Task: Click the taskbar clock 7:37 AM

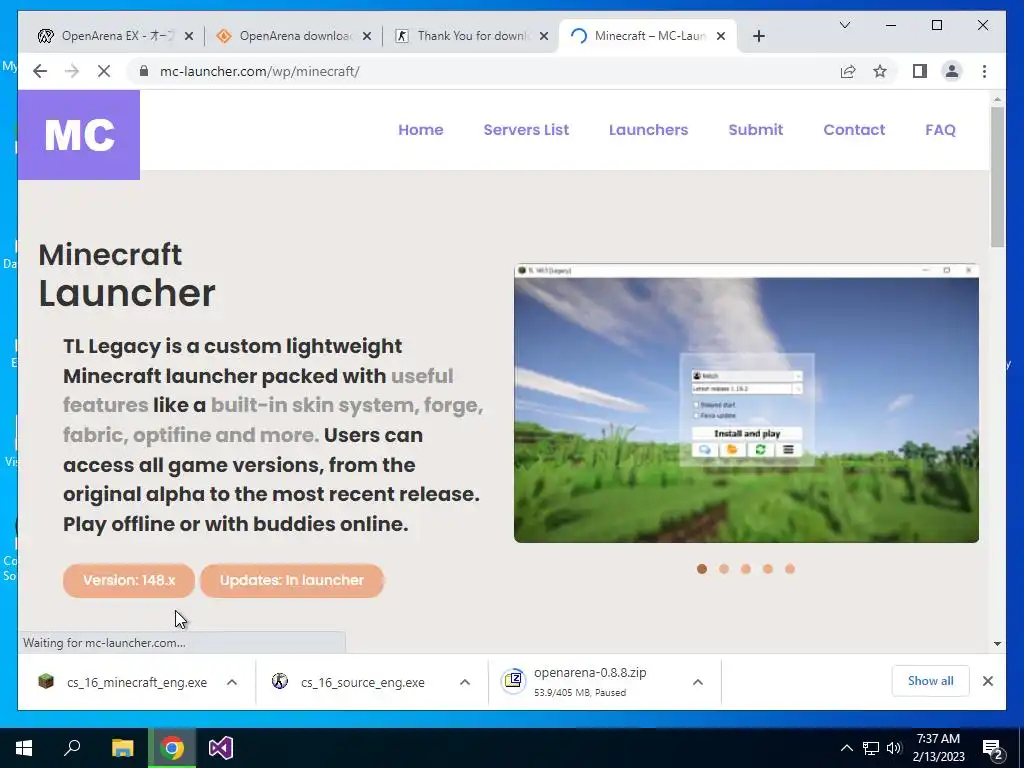Action: click(x=938, y=739)
